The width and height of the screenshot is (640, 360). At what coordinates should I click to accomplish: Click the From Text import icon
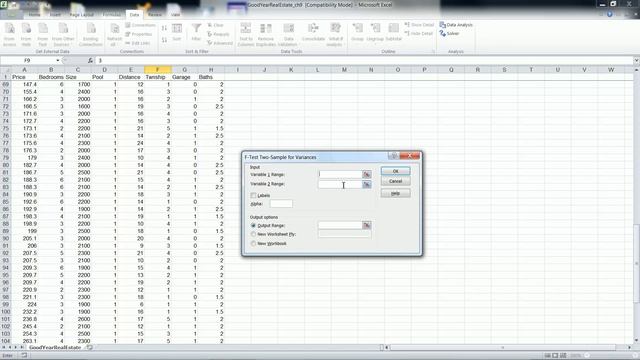pos(42,34)
